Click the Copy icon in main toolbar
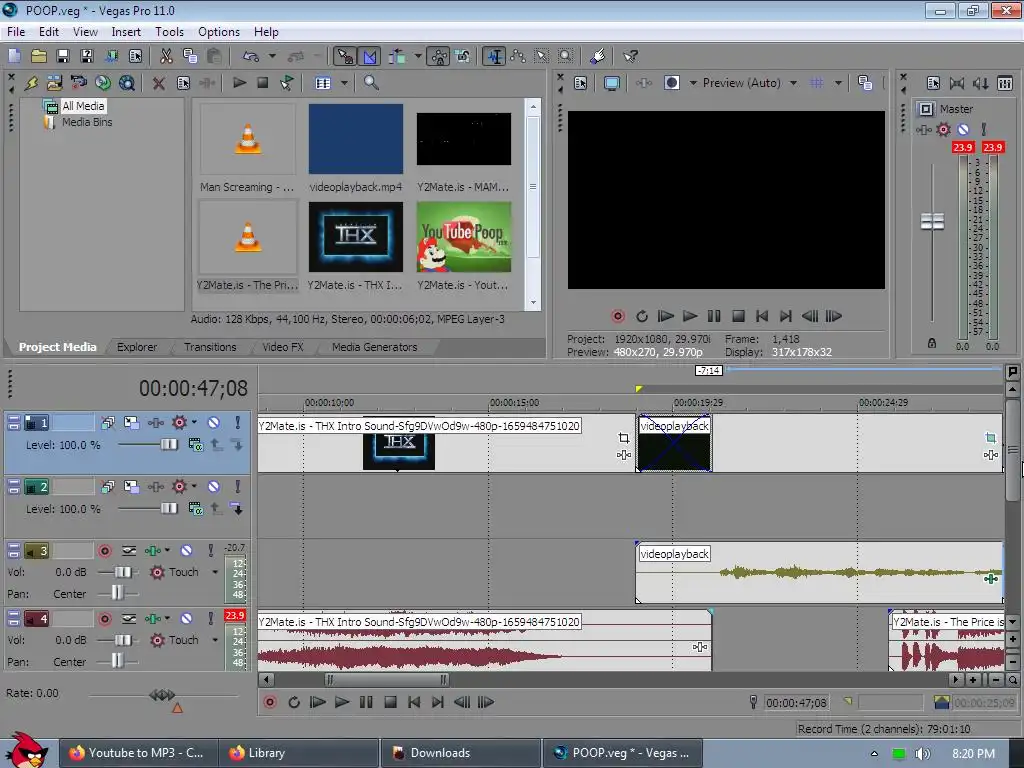 (190, 56)
